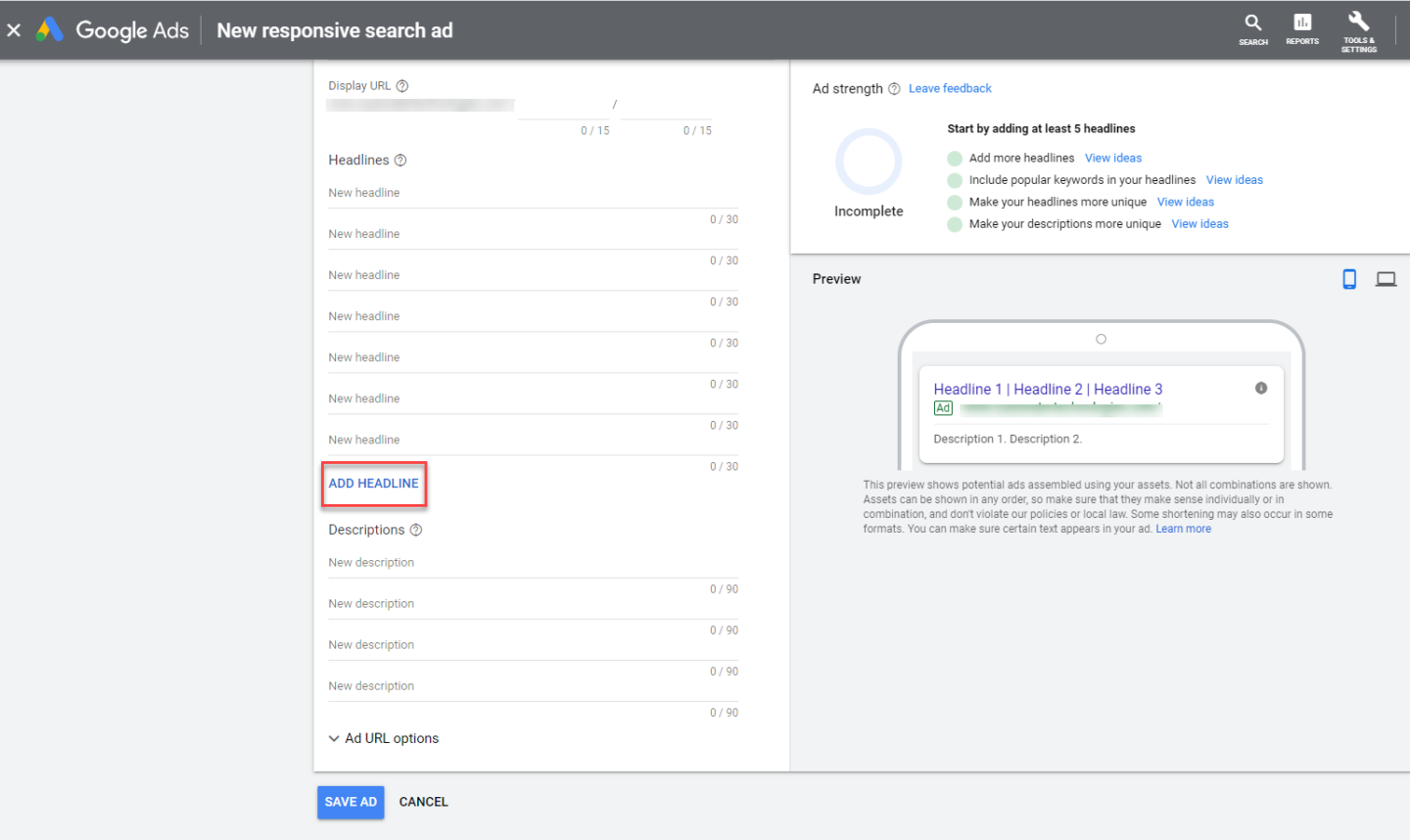The height and width of the screenshot is (840, 1410).
Task: Open Tools & Settings wrench icon
Action: pyautogui.click(x=1358, y=23)
